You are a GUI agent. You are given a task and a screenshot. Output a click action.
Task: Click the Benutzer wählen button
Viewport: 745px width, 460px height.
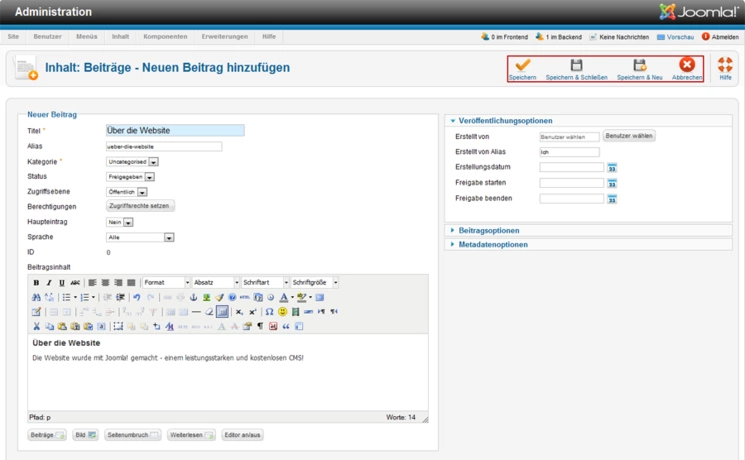629,136
